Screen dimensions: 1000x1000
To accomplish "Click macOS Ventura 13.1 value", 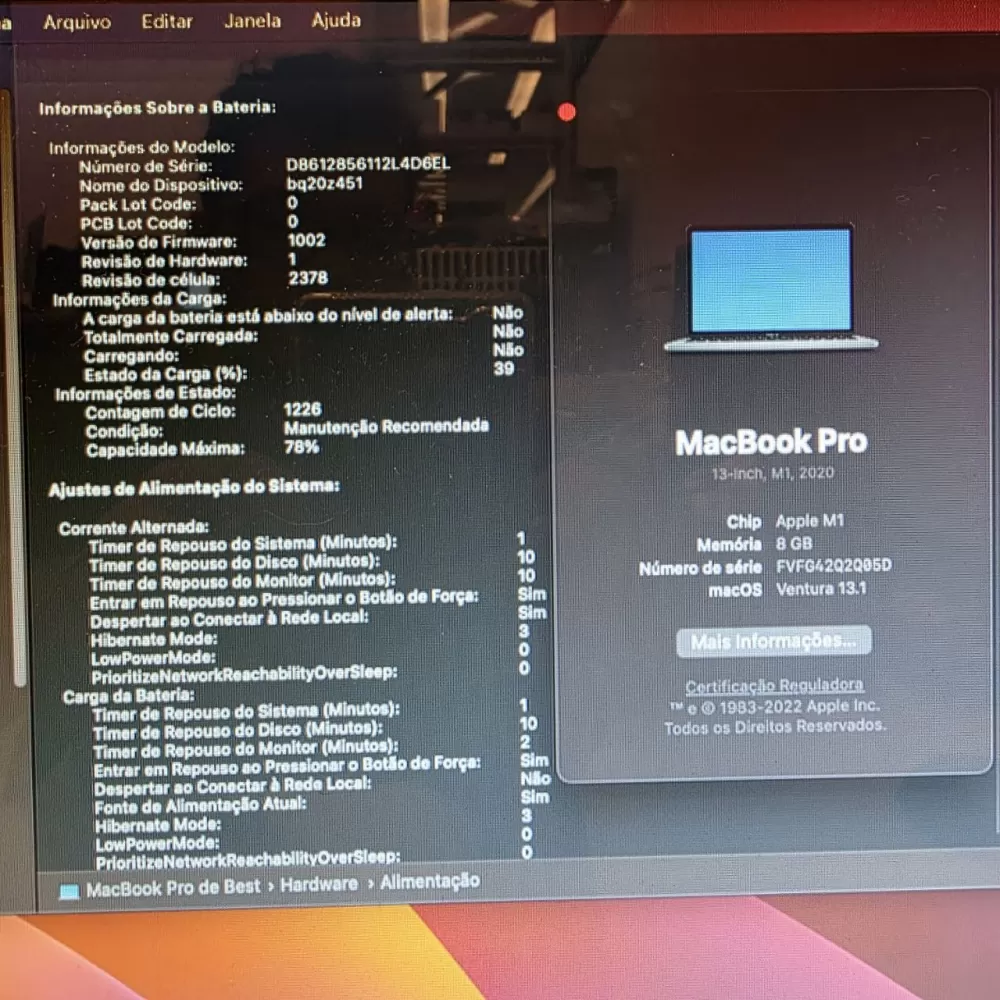I will [821, 588].
